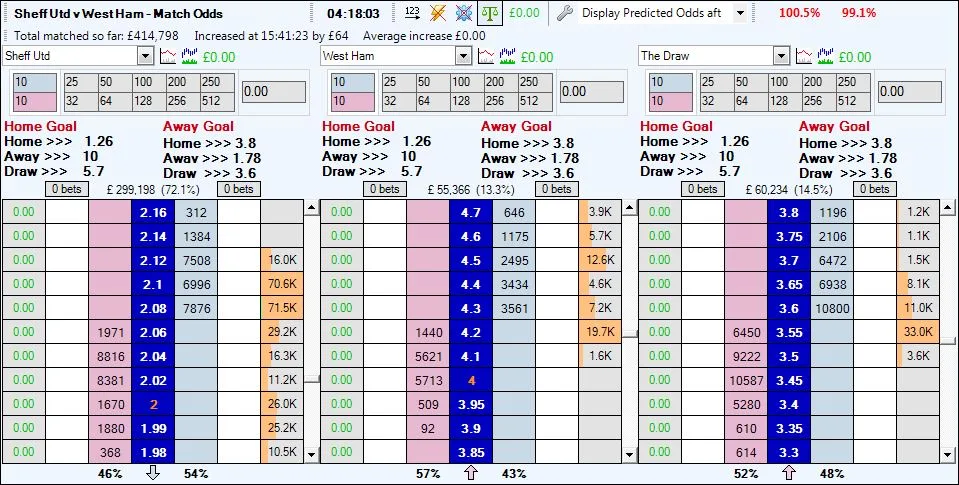This screenshot has height=485, width=959.
Task: Click down scroll arrow of Sheff Utd ladder
Action: (311, 454)
